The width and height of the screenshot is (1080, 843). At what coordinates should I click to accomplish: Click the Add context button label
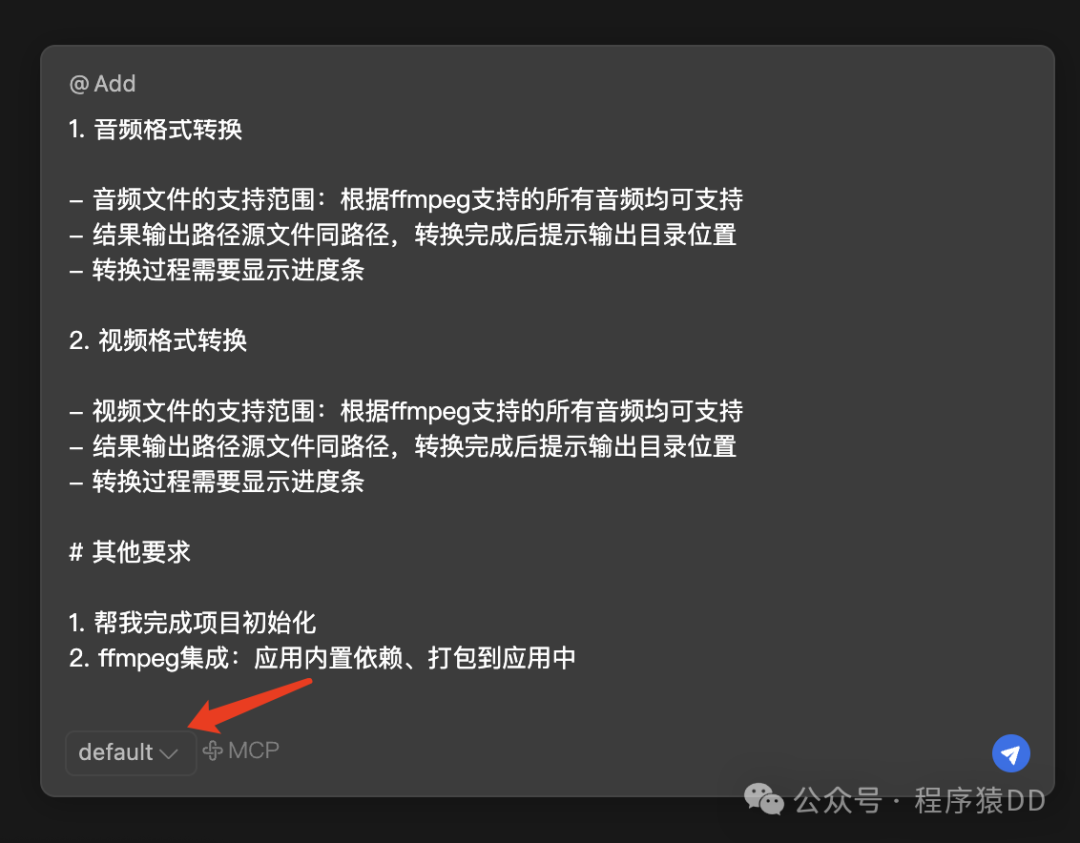pyautogui.click(x=115, y=84)
